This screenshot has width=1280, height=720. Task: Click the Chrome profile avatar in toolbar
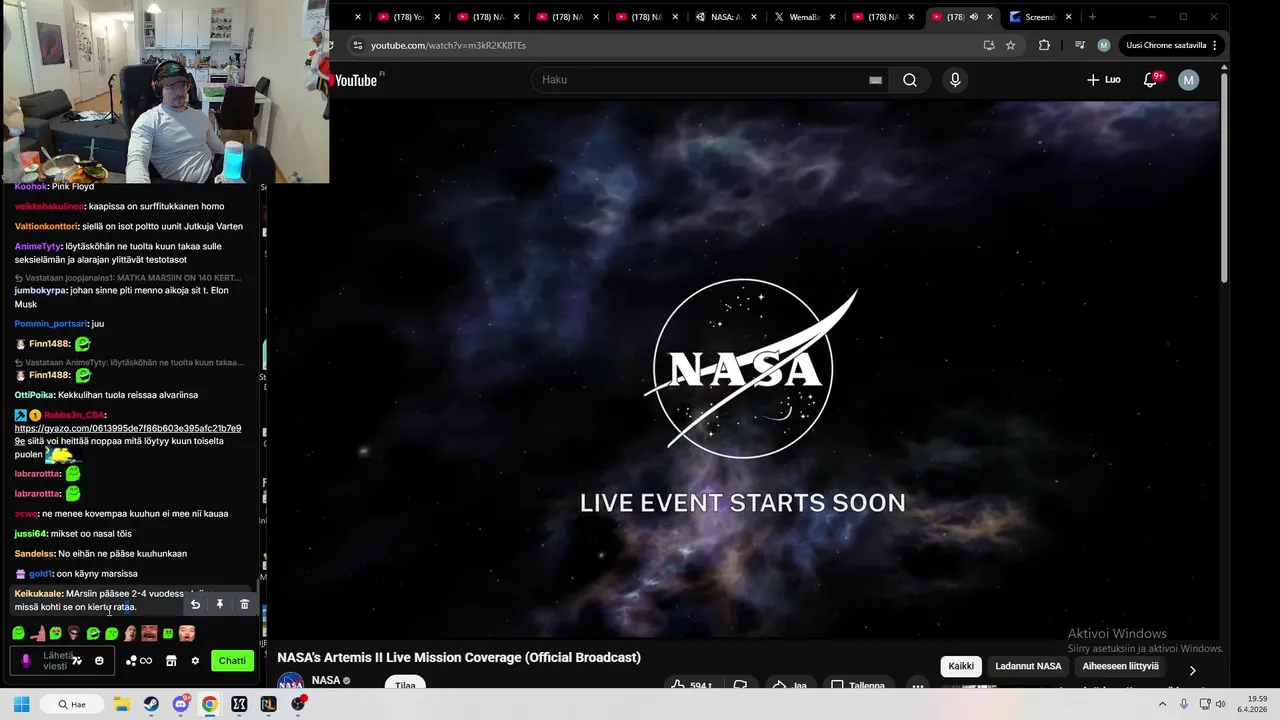pyautogui.click(x=1103, y=45)
